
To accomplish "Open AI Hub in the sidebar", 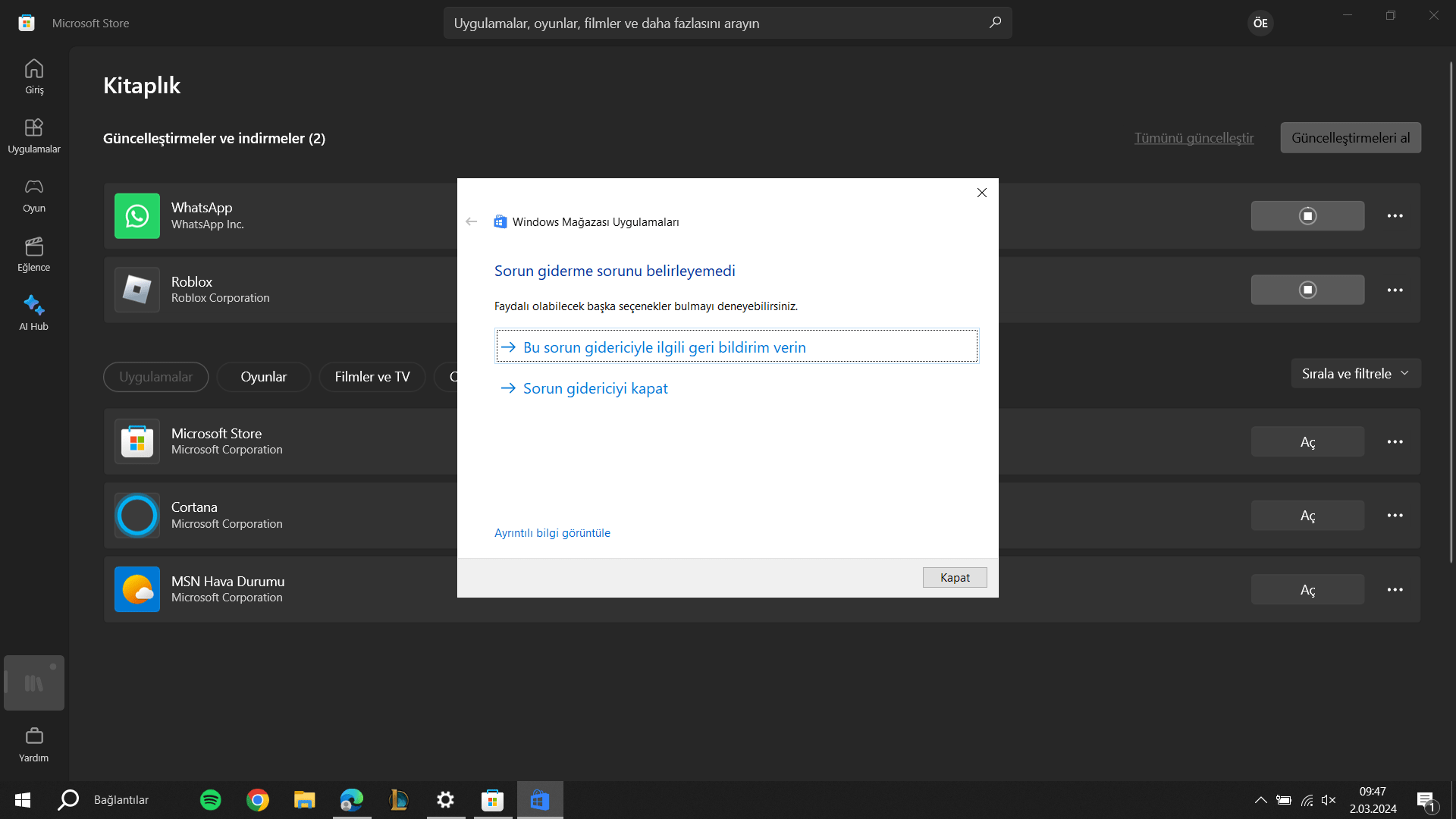I will 34,313.
